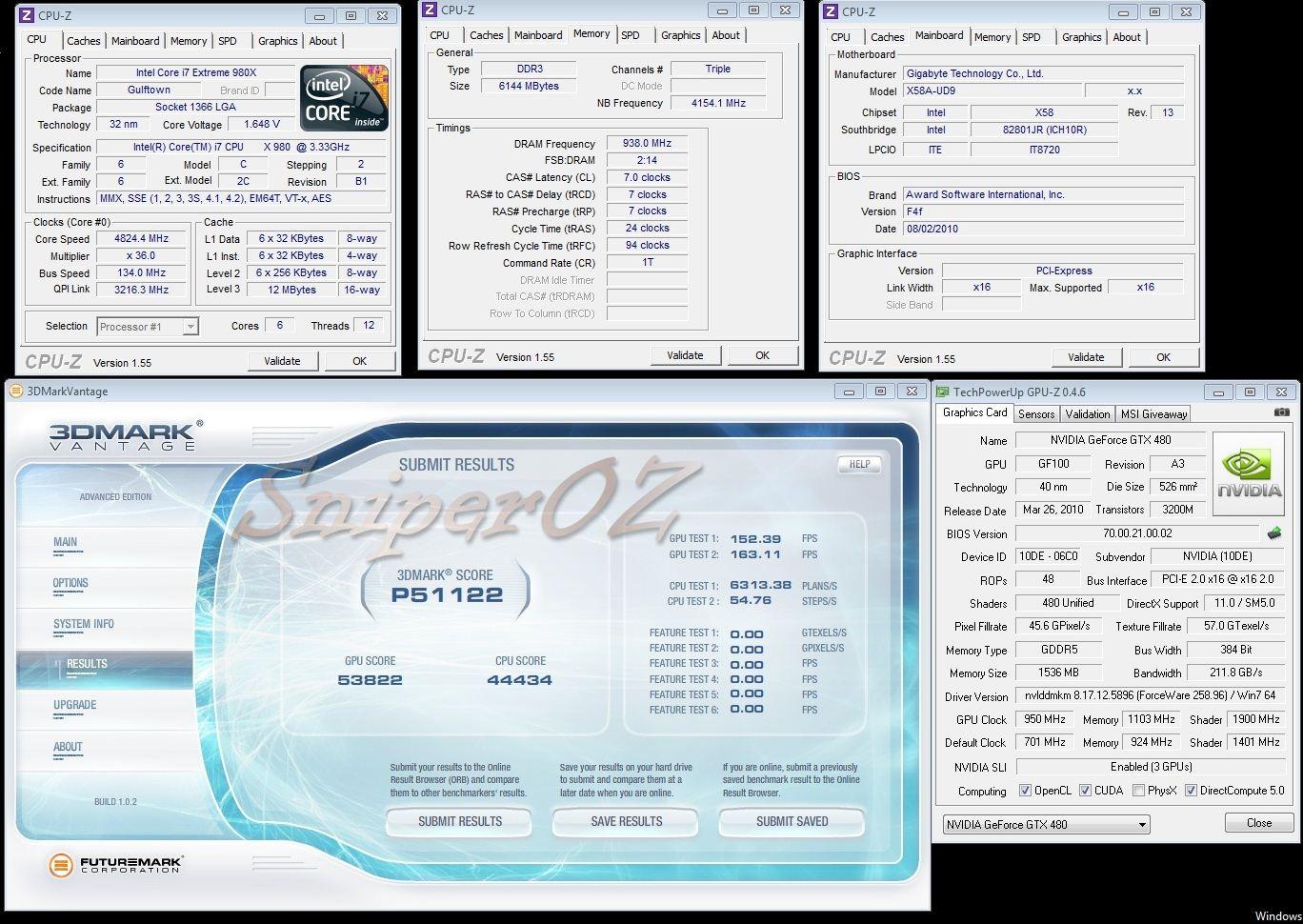Click the GPU score 53822
Image resolution: width=1303 pixels, height=924 pixels.
(370, 680)
